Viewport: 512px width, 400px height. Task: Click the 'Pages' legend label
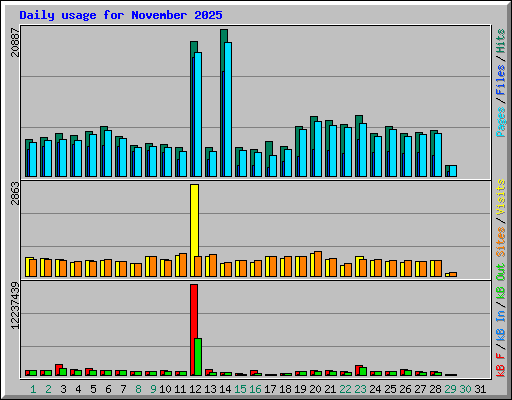pos(501,122)
